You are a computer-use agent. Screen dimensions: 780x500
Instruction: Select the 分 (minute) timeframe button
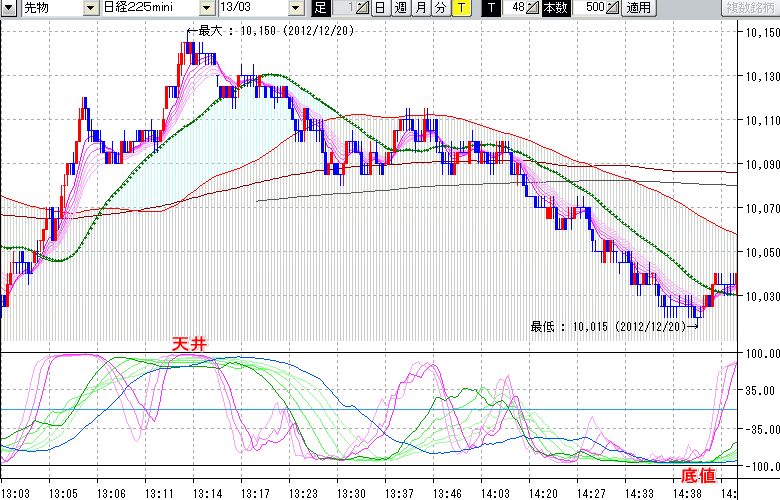tap(440, 8)
